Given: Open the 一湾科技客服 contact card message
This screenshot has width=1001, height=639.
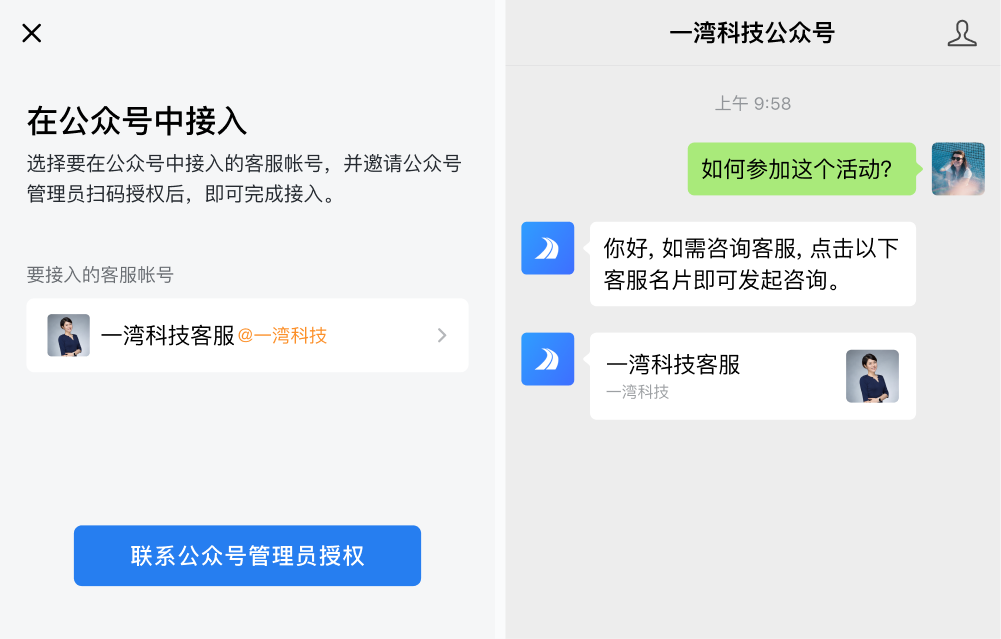Looking at the screenshot, I should [753, 376].
